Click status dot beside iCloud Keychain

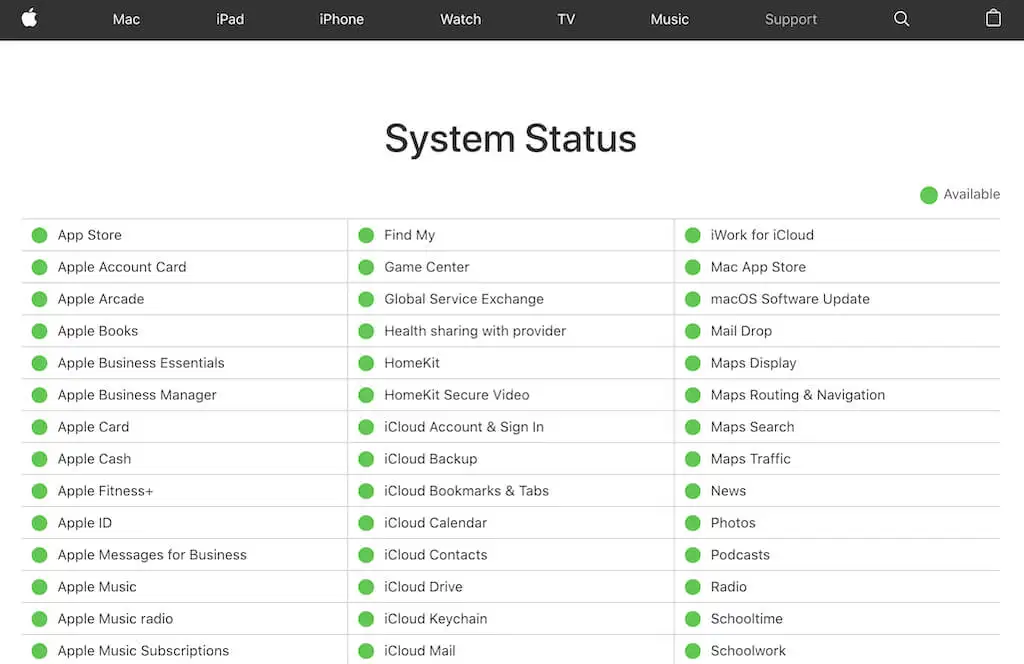click(366, 619)
